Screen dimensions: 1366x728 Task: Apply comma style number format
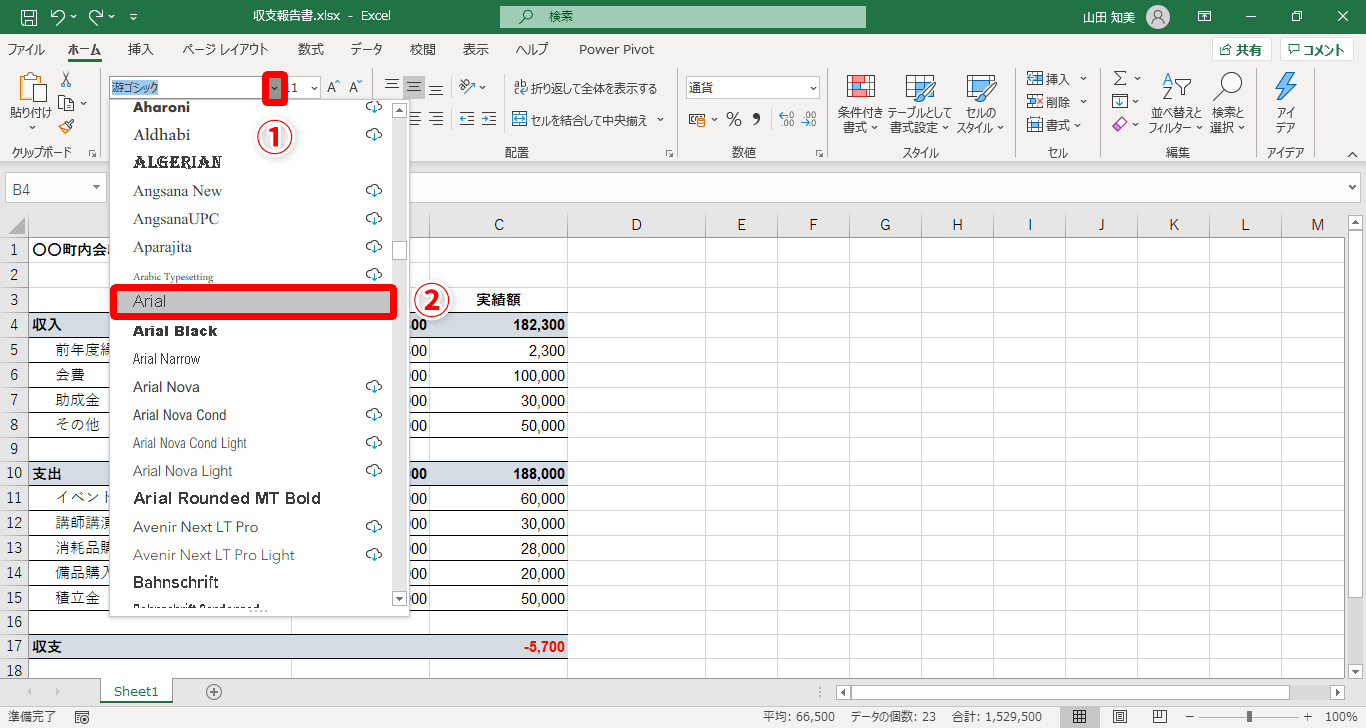(x=757, y=120)
